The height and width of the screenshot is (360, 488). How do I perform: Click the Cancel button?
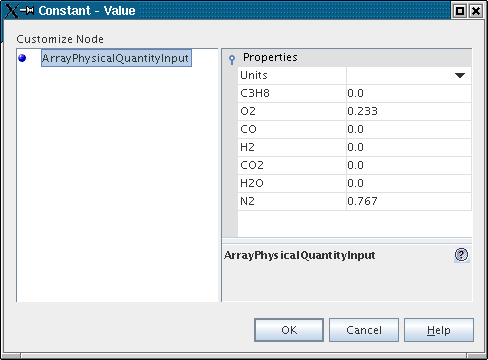[364, 330]
